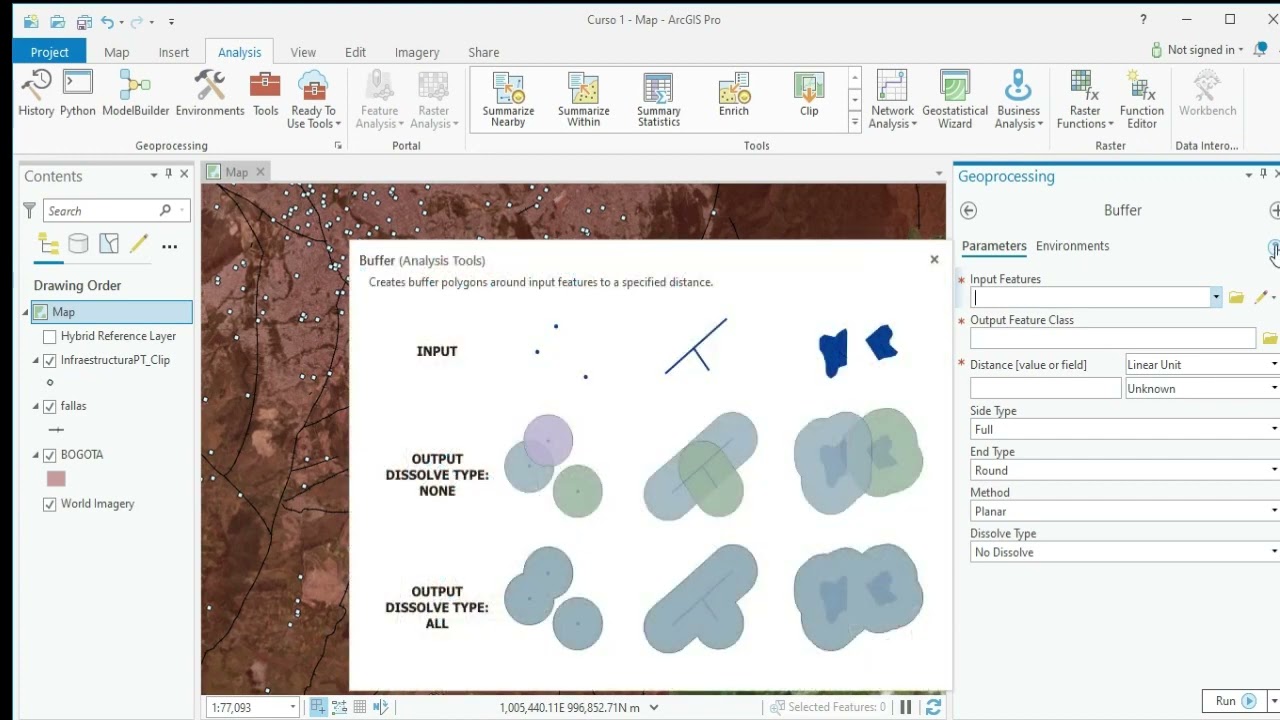Close the Buffer help popup
The height and width of the screenshot is (720, 1280).
click(x=934, y=260)
